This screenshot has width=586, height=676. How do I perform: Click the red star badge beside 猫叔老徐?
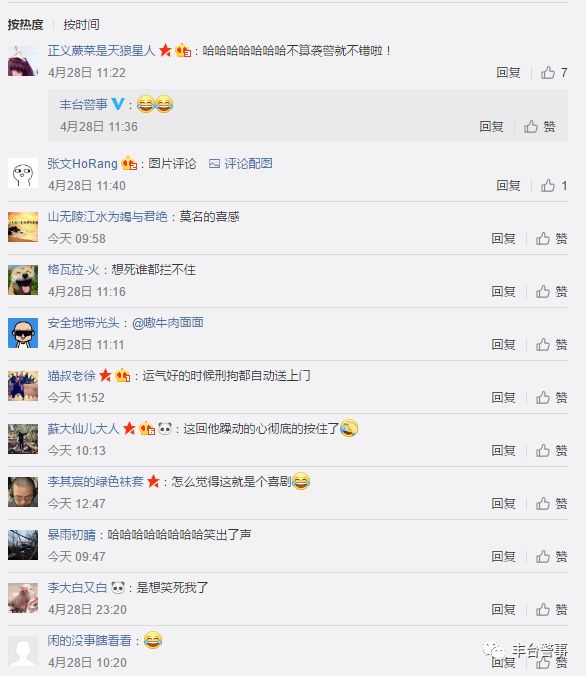(x=105, y=376)
